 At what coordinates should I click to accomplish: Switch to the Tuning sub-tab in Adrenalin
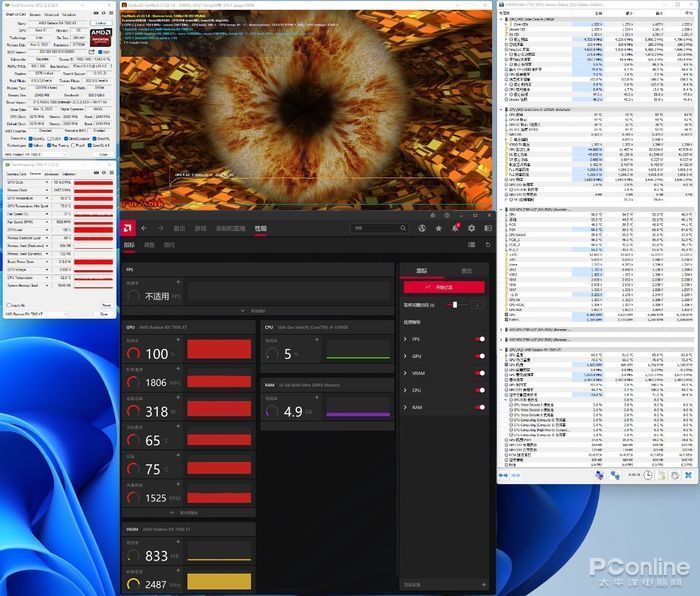pos(149,245)
